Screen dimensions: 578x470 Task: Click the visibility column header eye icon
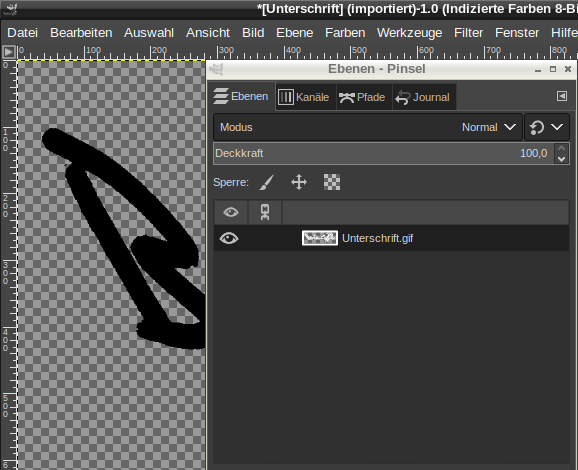(x=231, y=212)
